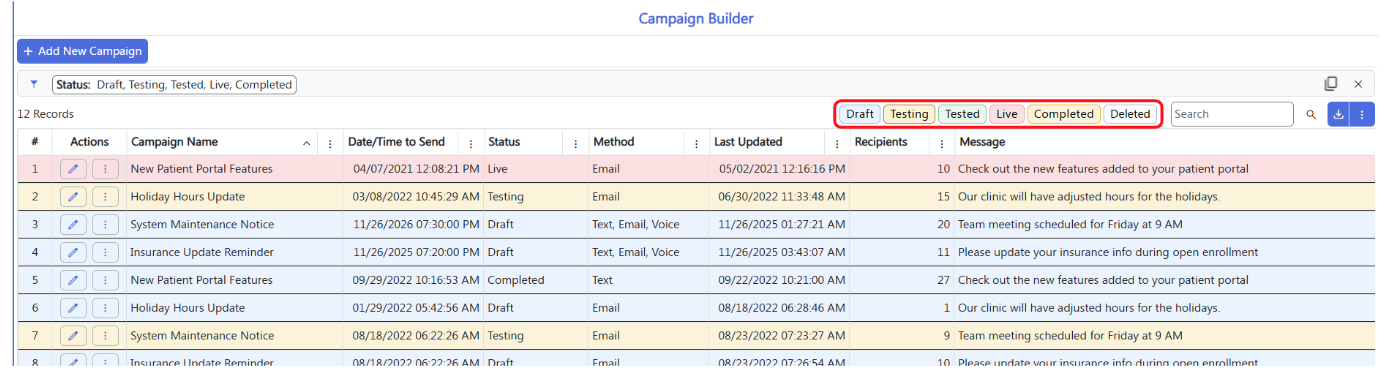The width and height of the screenshot is (1384, 369).
Task: Click '12 Records' count label
Action: click(x=46, y=114)
